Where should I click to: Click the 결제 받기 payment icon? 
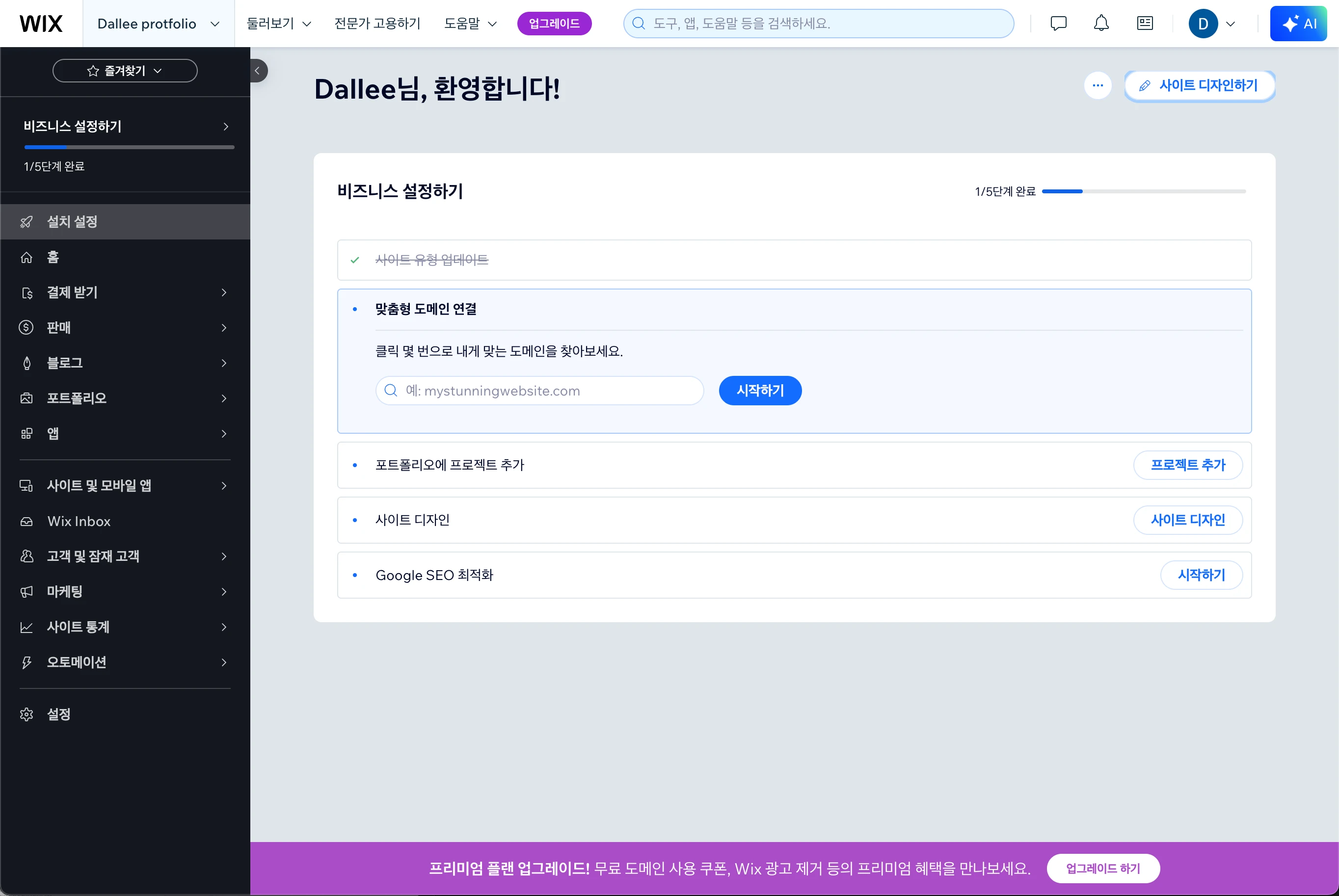[x=27, y=292]
